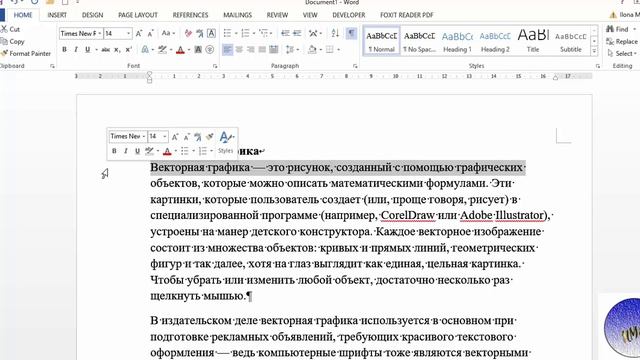Open ribbon font name dropdown
The height and width of the screenshot is (360, 640).
(100, 33)
